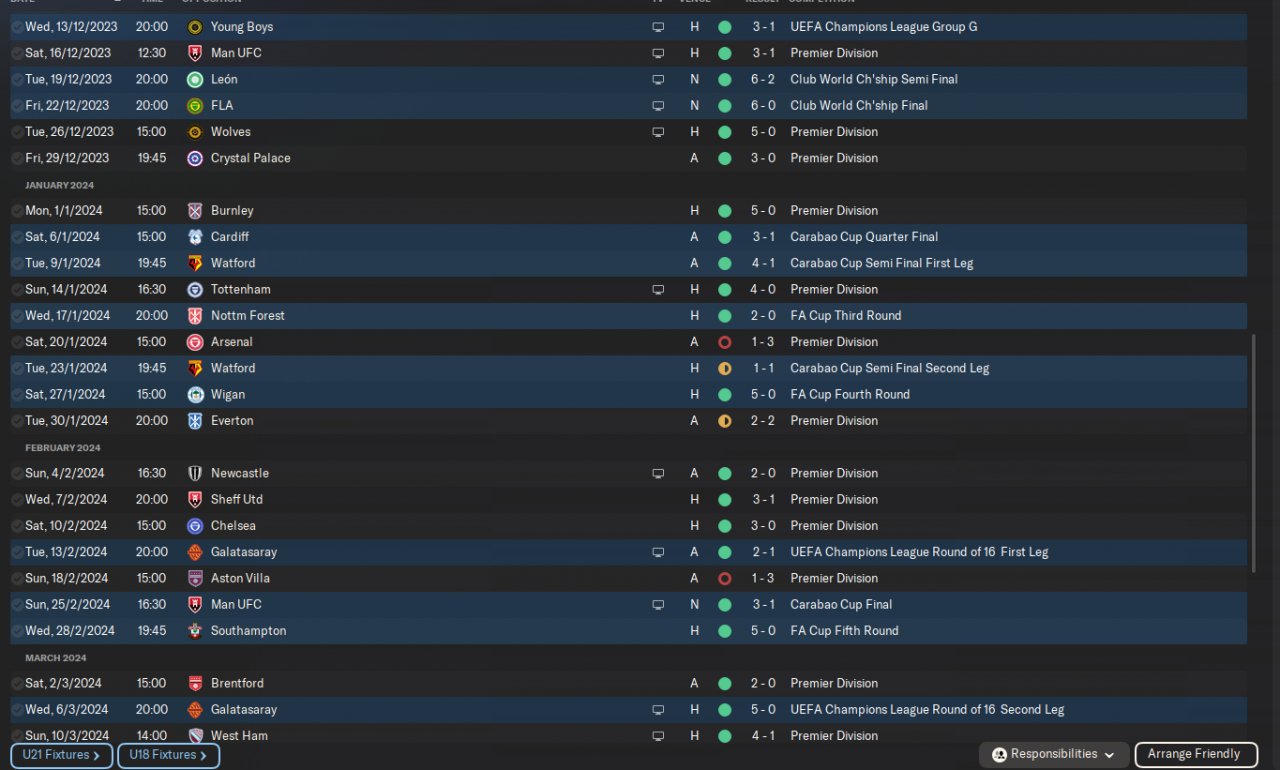Image resolution: width=1280 pixels, height=770 pixels.
Task: Click the Responsibilities person icon
Action: (x=999, y=755)
